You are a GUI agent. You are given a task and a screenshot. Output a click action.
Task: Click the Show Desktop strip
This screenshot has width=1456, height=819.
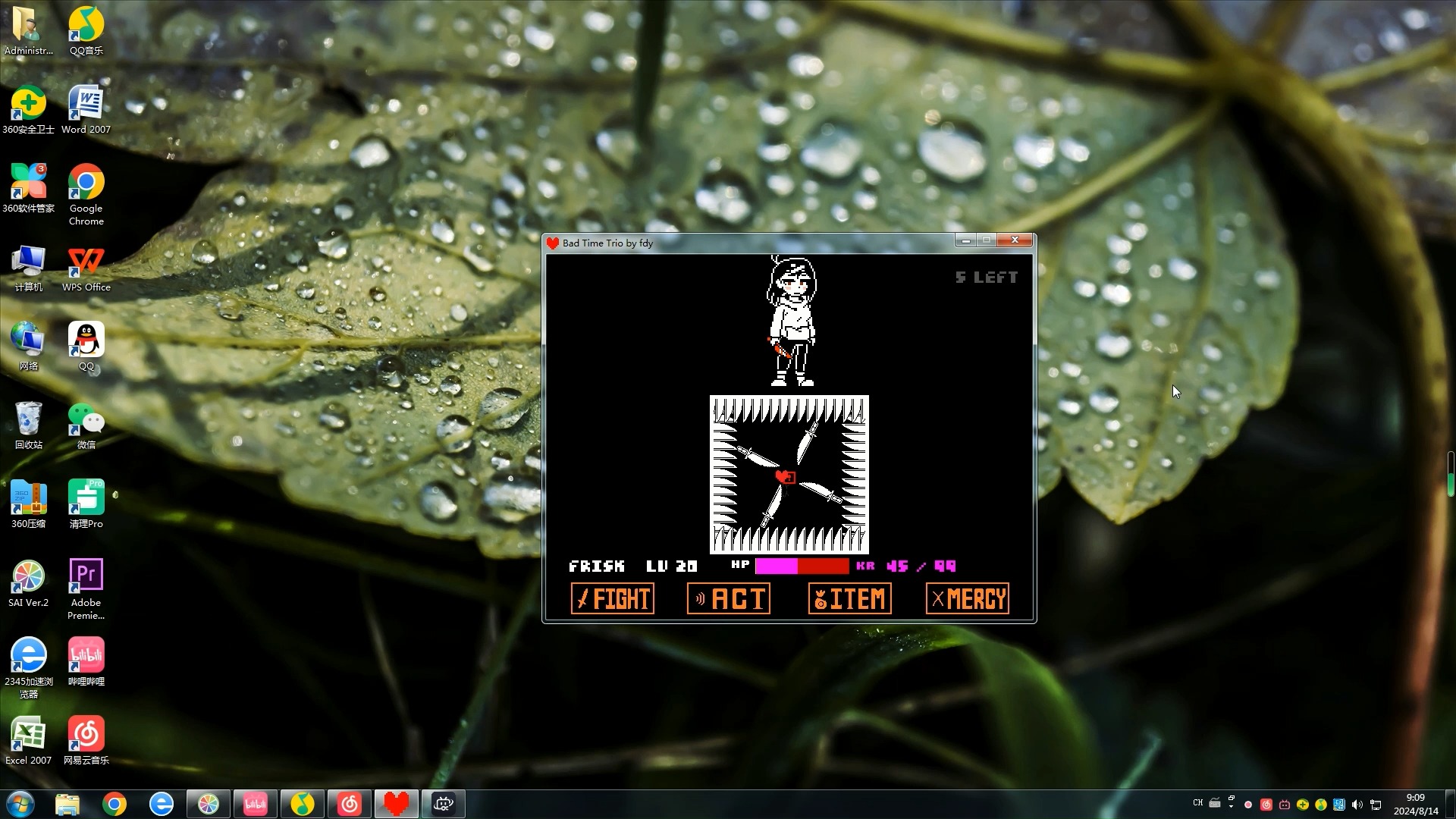point(1450,804)
